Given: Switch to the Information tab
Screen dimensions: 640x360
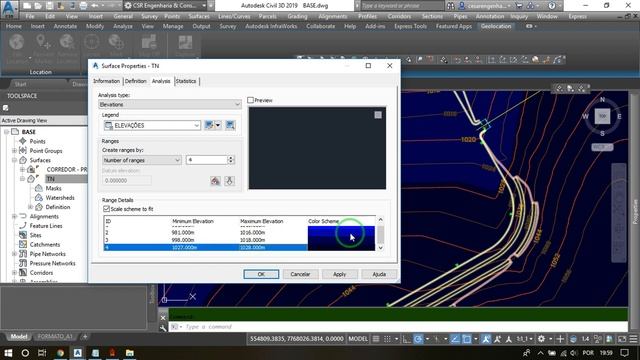Looking at the screenshot, I should (x=107, y=81).
